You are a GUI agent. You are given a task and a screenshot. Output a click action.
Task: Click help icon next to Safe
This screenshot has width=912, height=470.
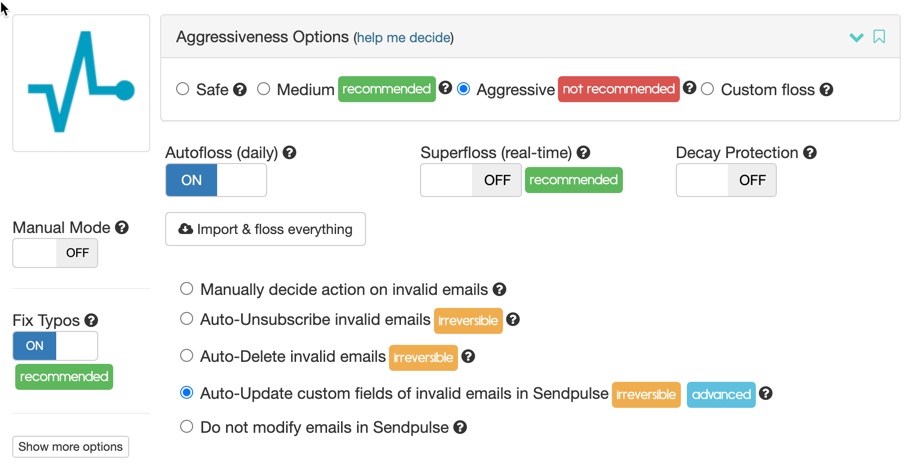pyautogui.click(x=240, y=90)
